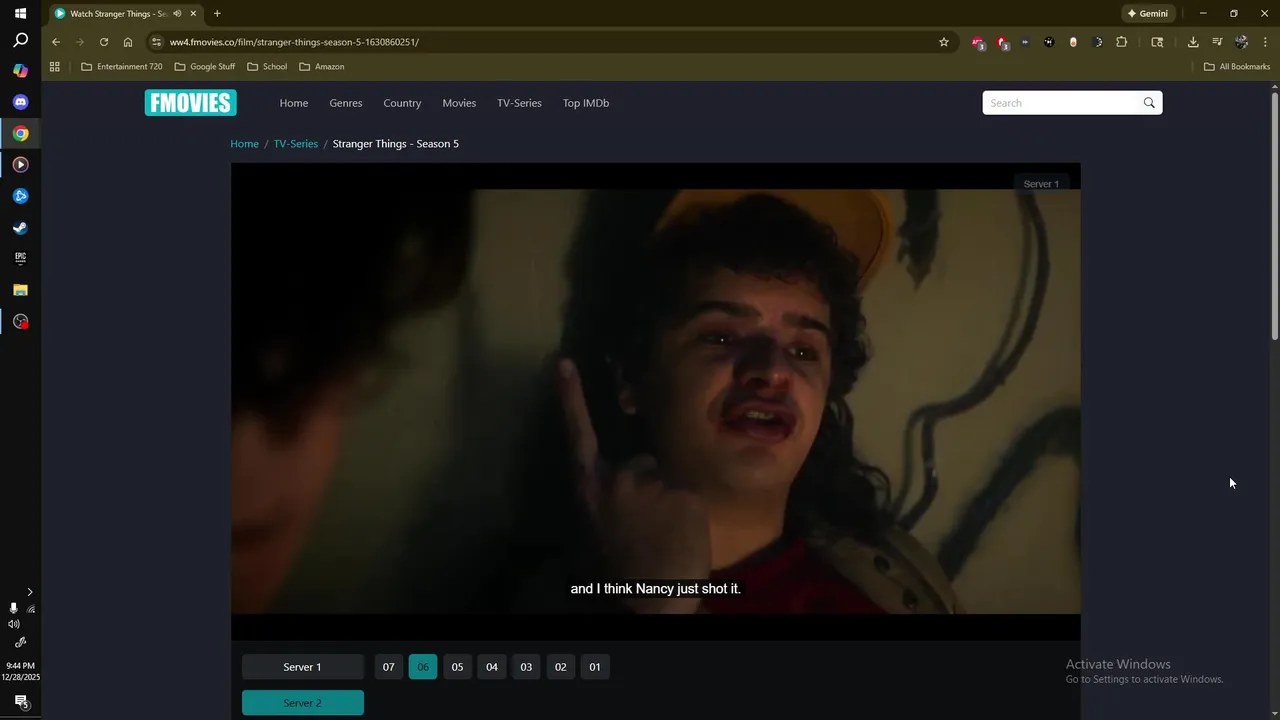Switch to Server 2

[302, 703]
